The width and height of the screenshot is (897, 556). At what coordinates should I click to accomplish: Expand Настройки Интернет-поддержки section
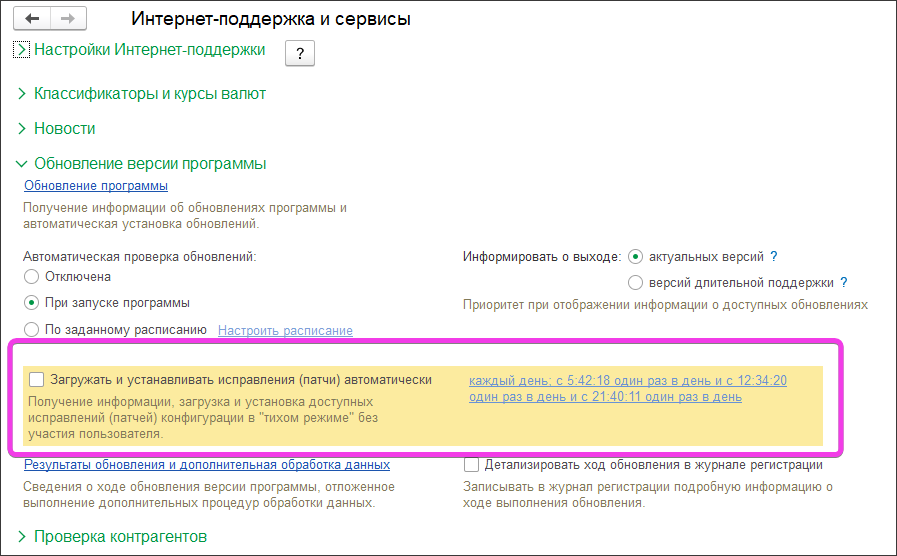pos(22,49)
